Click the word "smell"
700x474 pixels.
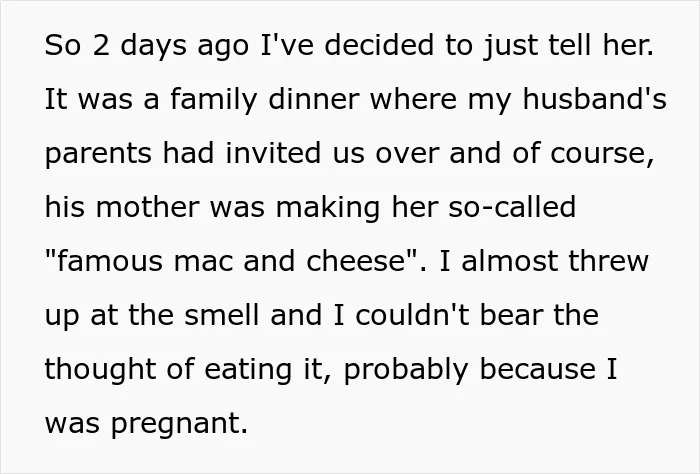tap(222, 315)
